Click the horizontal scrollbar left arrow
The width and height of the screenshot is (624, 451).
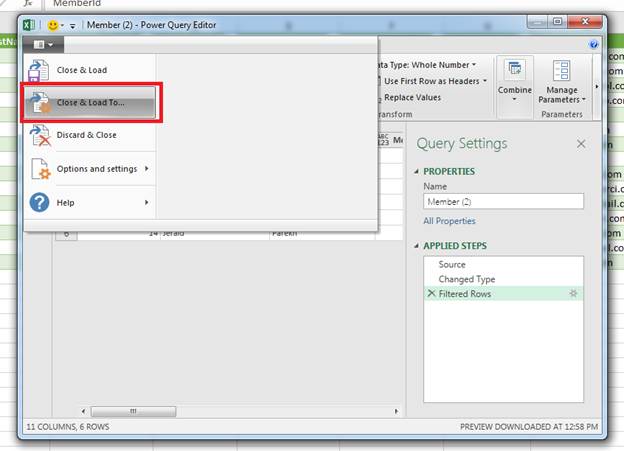pos(83,411)
